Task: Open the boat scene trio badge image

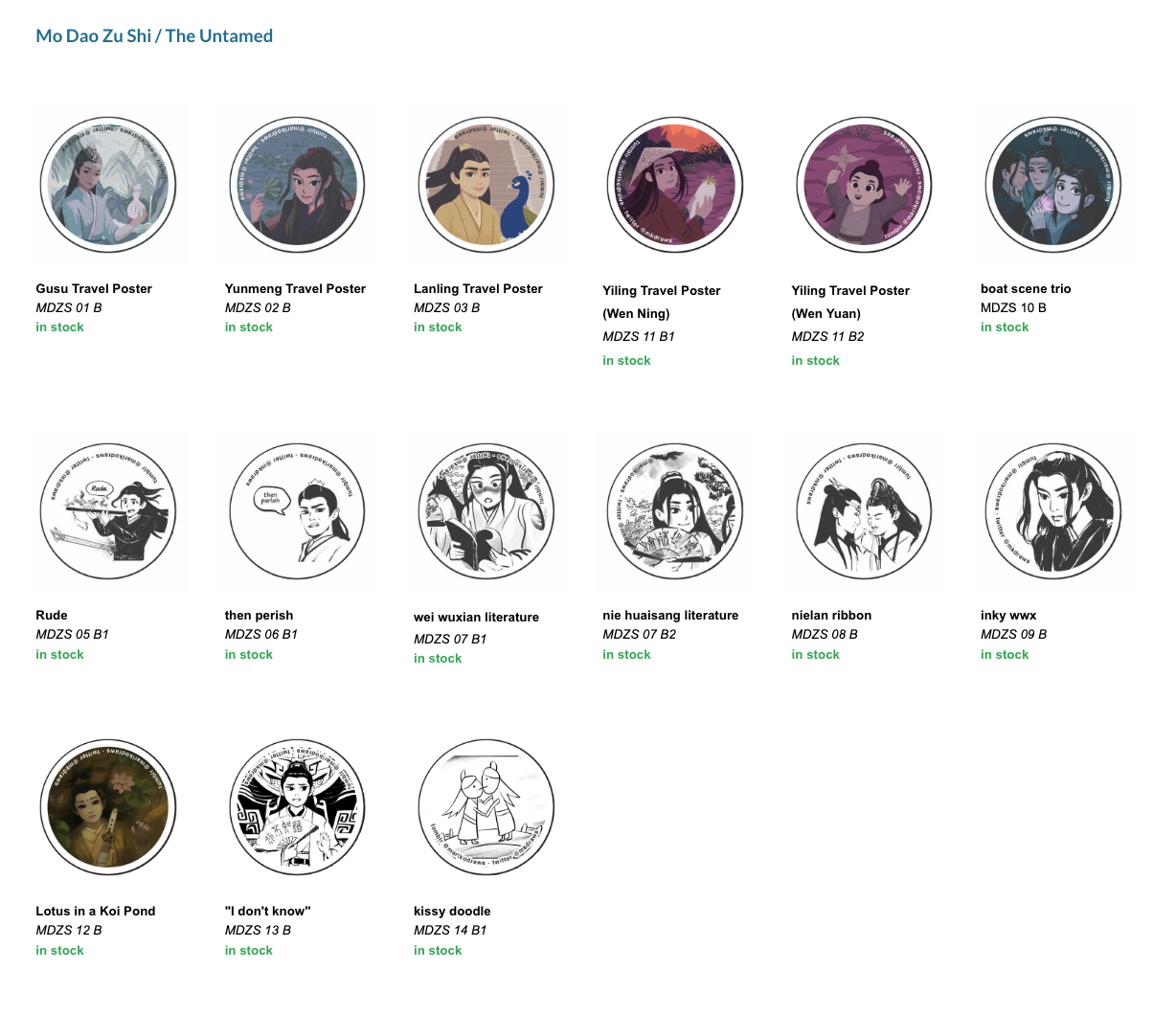Action: tap(1053, 185)
